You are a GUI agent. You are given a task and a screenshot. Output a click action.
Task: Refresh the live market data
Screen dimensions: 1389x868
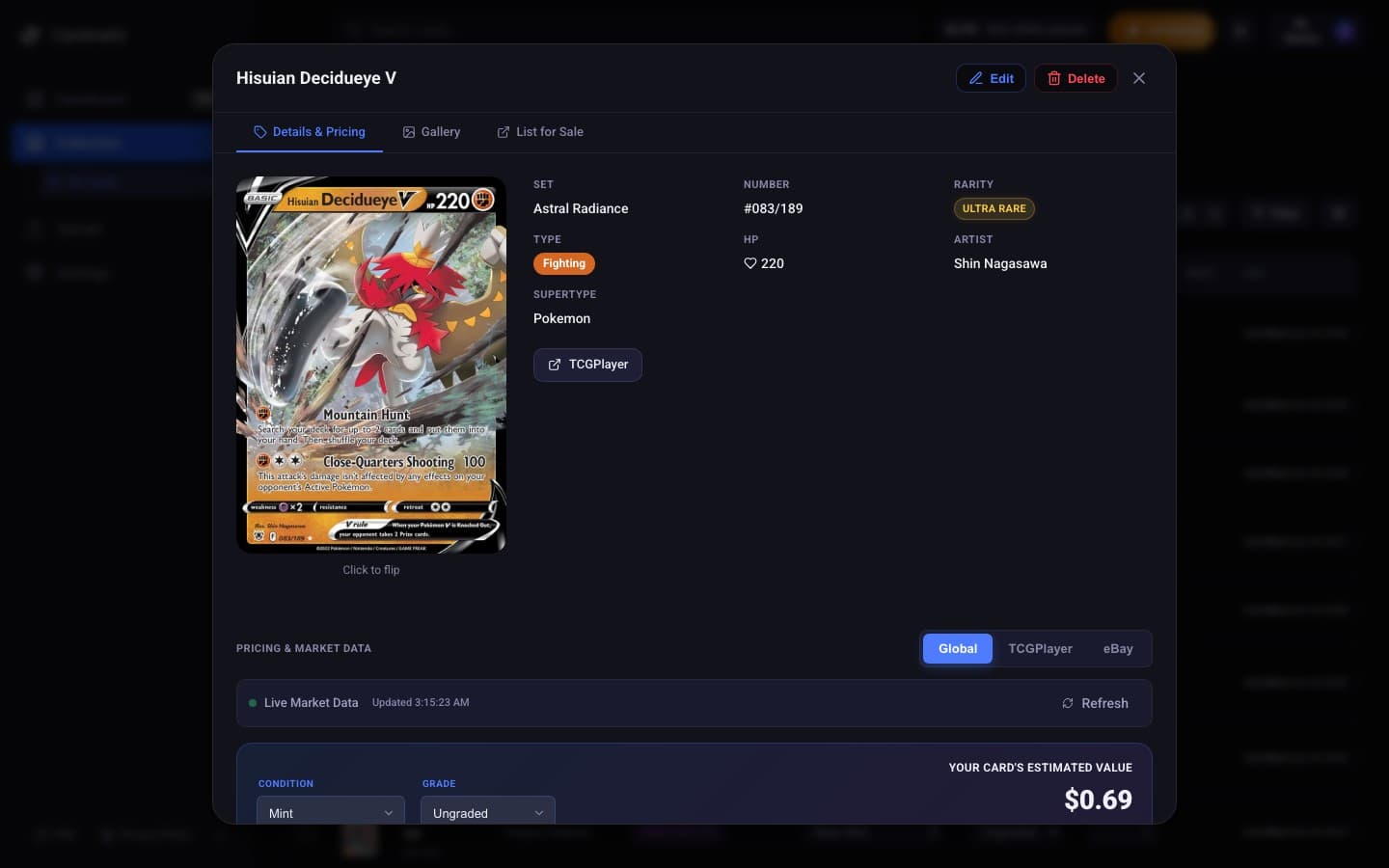coord(1095,703)
